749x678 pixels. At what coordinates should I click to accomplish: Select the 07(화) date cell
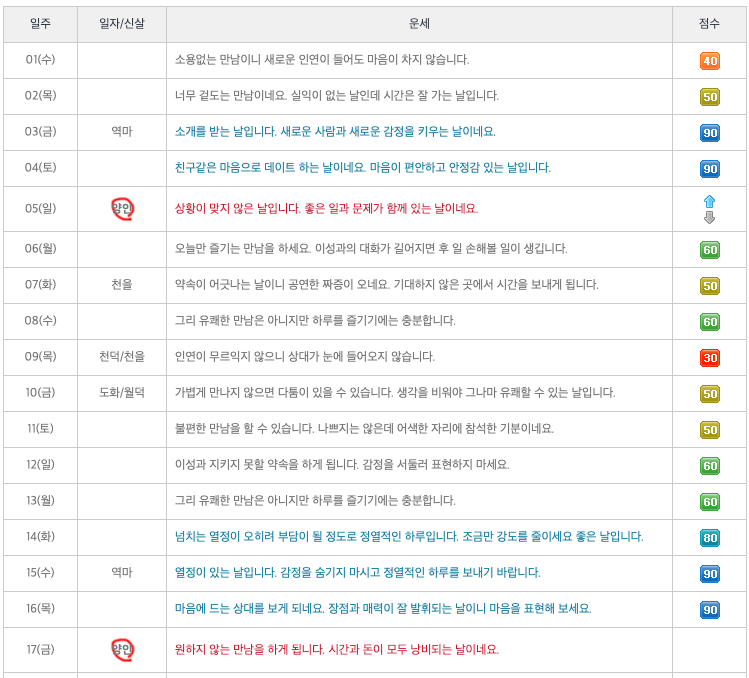(x=41, y=285)
